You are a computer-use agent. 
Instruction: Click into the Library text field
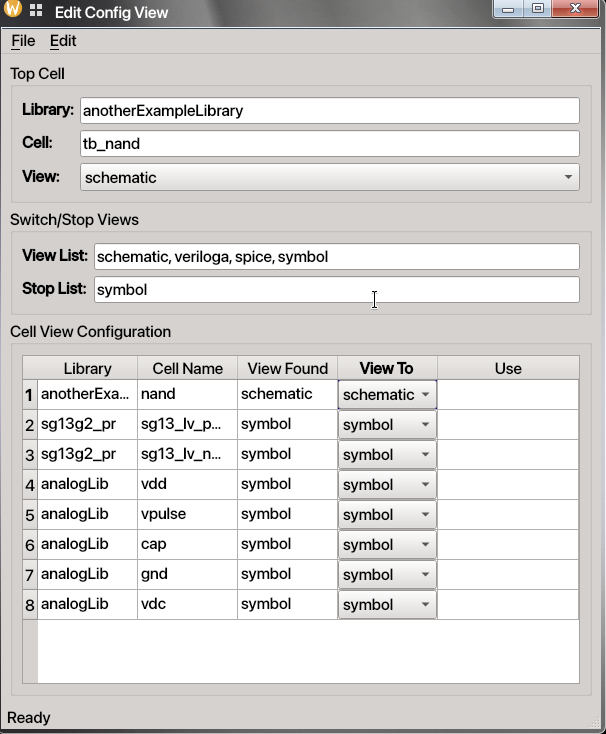(329, 111)
